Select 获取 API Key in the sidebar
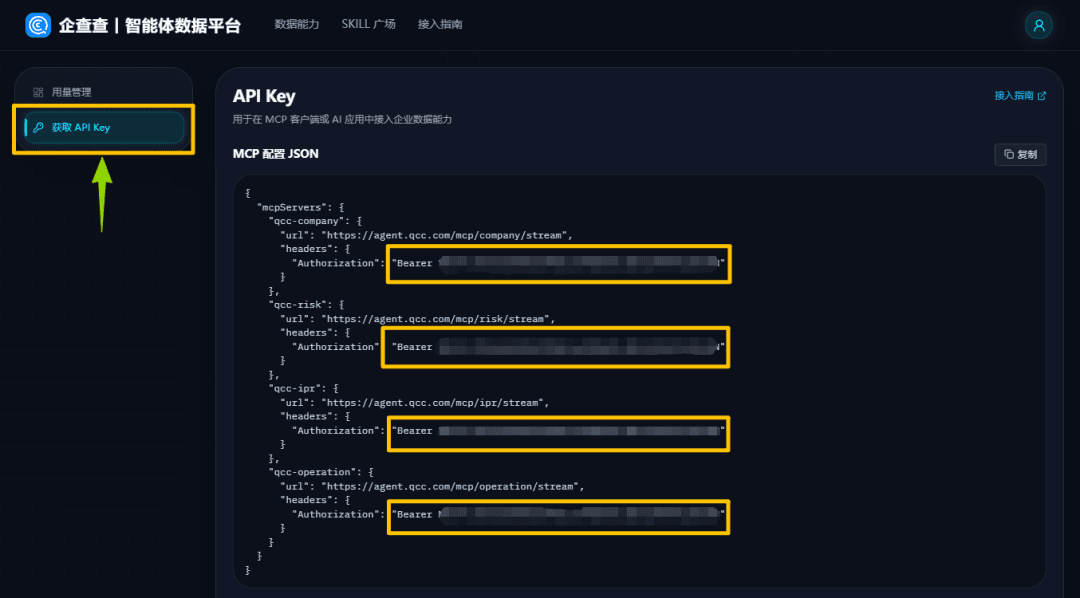This screenshot has width=1080, height=598. (x=103, y=127)
